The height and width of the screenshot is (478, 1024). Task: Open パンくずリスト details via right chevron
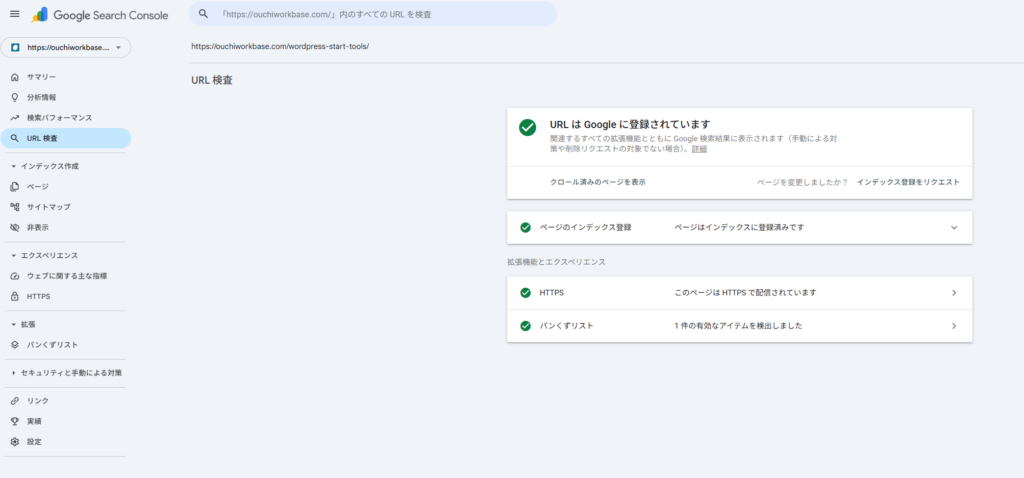(x=953, y=325)
